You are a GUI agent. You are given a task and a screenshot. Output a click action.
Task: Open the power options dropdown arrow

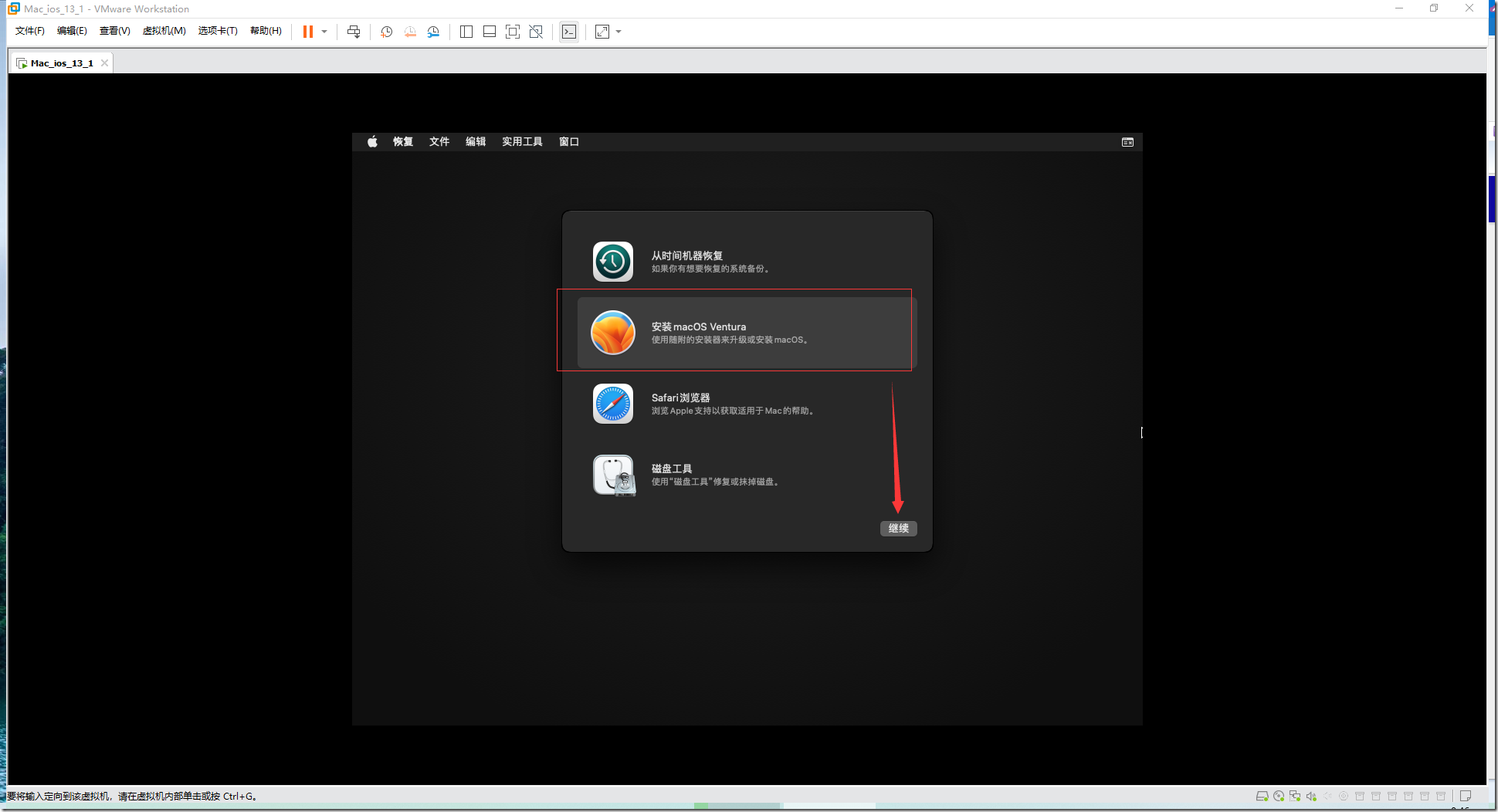(324, 32)
